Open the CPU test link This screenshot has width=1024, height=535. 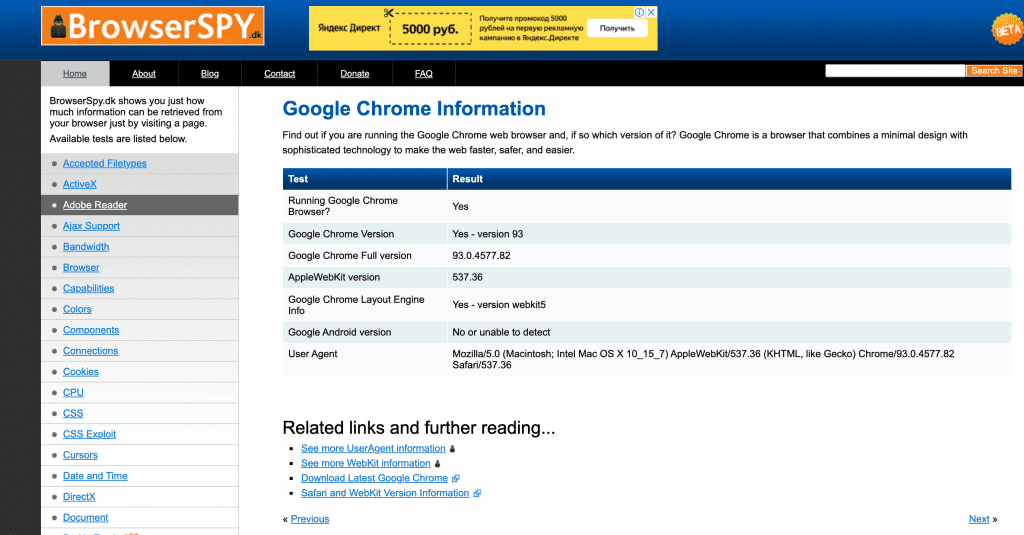[x=73, y=393]
